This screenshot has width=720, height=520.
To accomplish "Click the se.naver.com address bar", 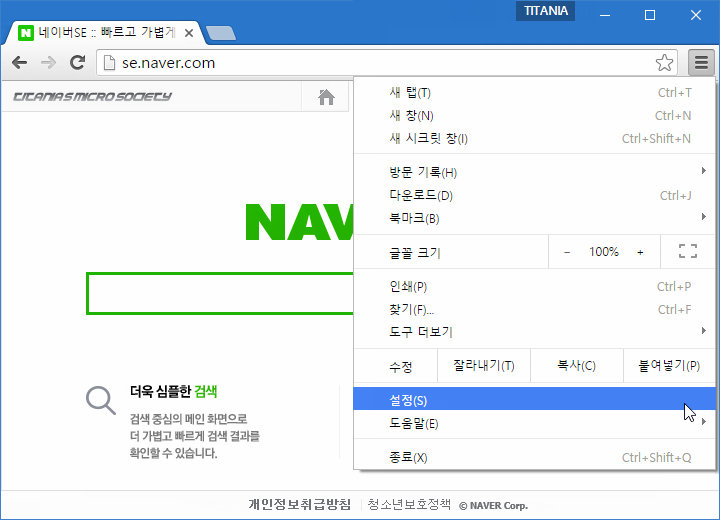I will (x=387, y=62).
